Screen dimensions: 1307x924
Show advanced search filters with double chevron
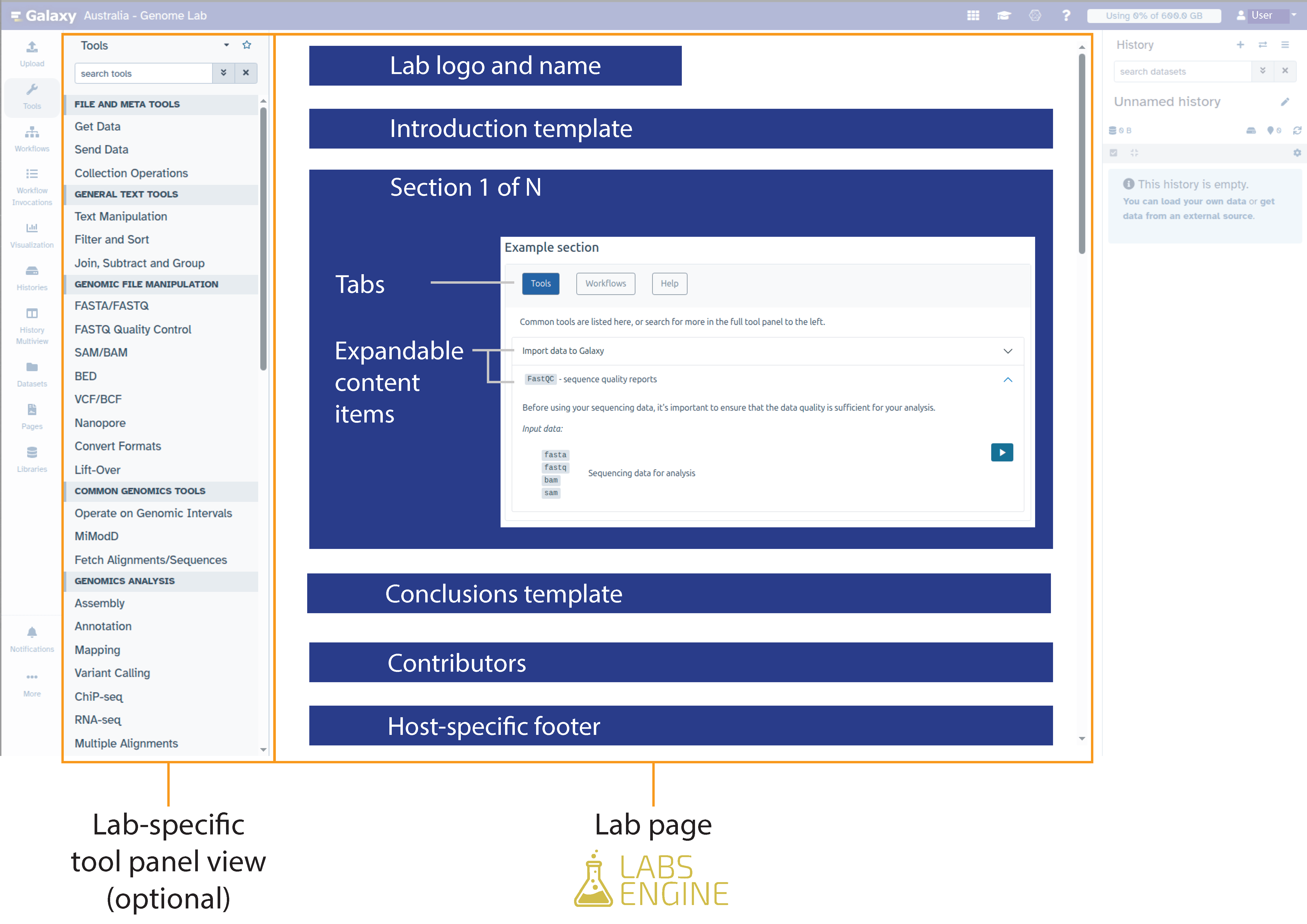(224, 73)
